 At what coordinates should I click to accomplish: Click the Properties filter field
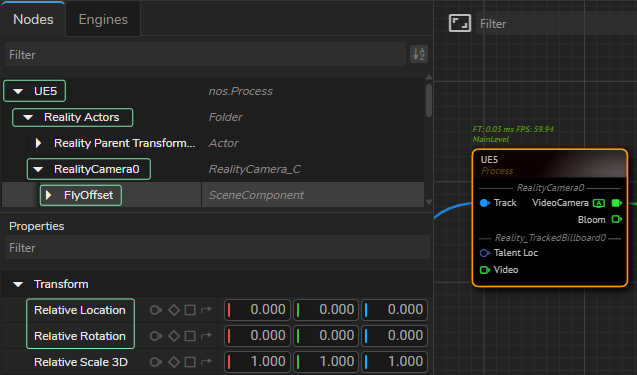click(x=217, y=248)
